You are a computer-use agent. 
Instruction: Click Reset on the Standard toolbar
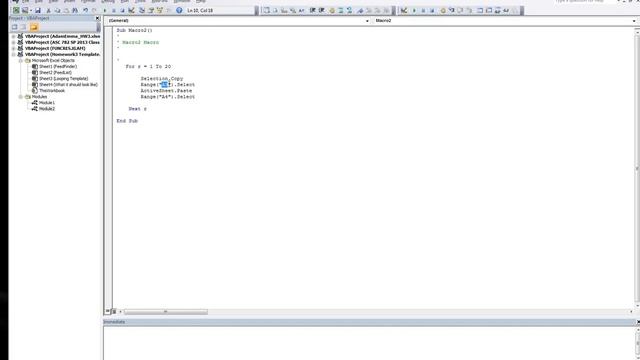[x=122, y=10]
